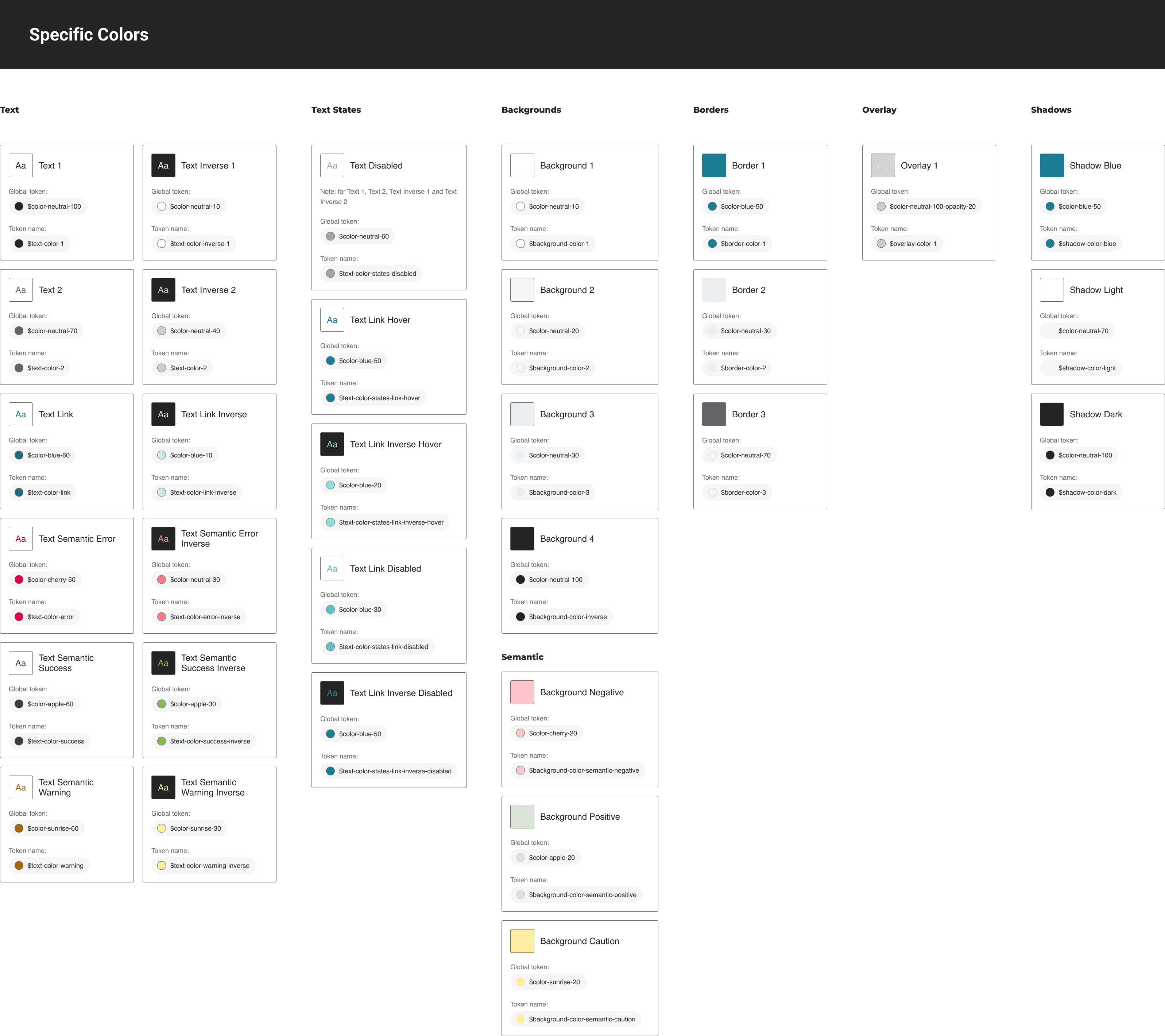This screenshot has height=1036, width=1165.
Task: Click the Aa sample of Text 1
Action: point(20,165)
